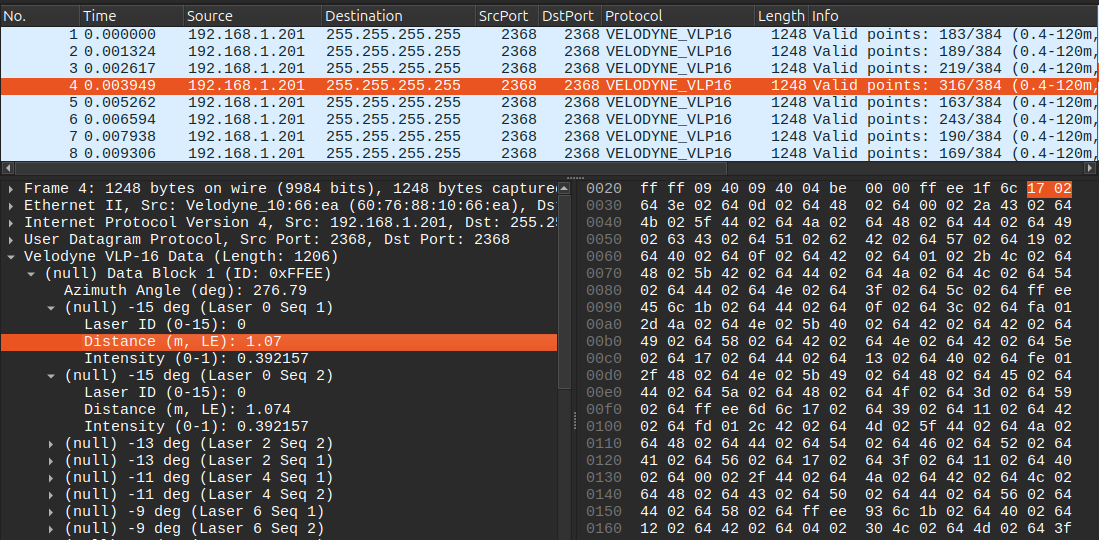The image size is (1099, 540).
Task: Collapse -15 deg (Laser 0 Seq 2) node
Action: click(x=51, y=376)
